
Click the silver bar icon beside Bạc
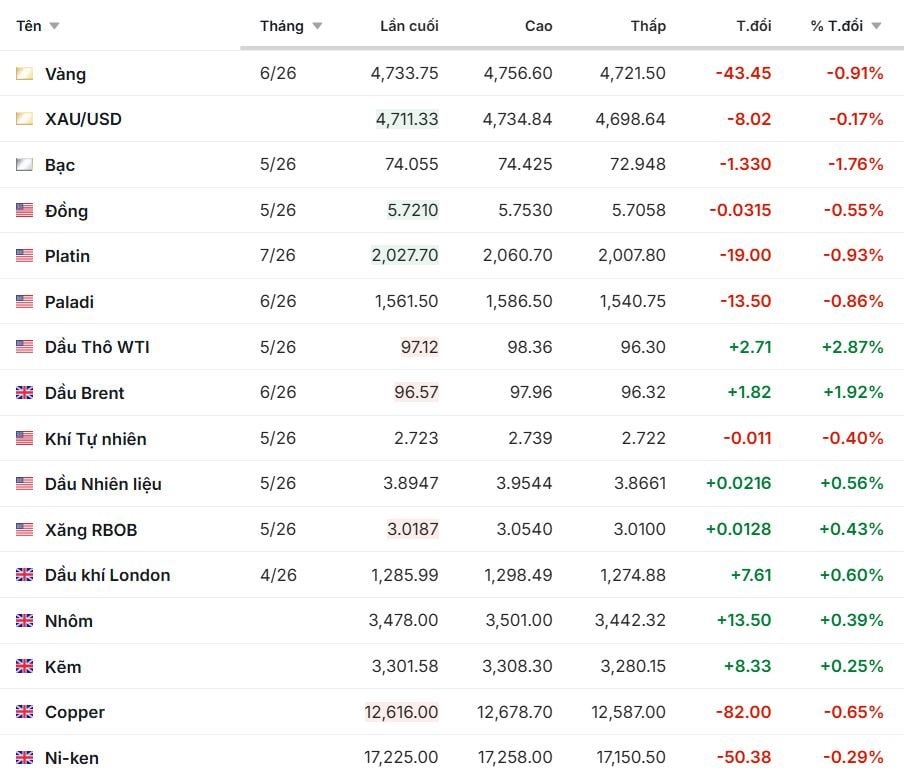[25, 165]
